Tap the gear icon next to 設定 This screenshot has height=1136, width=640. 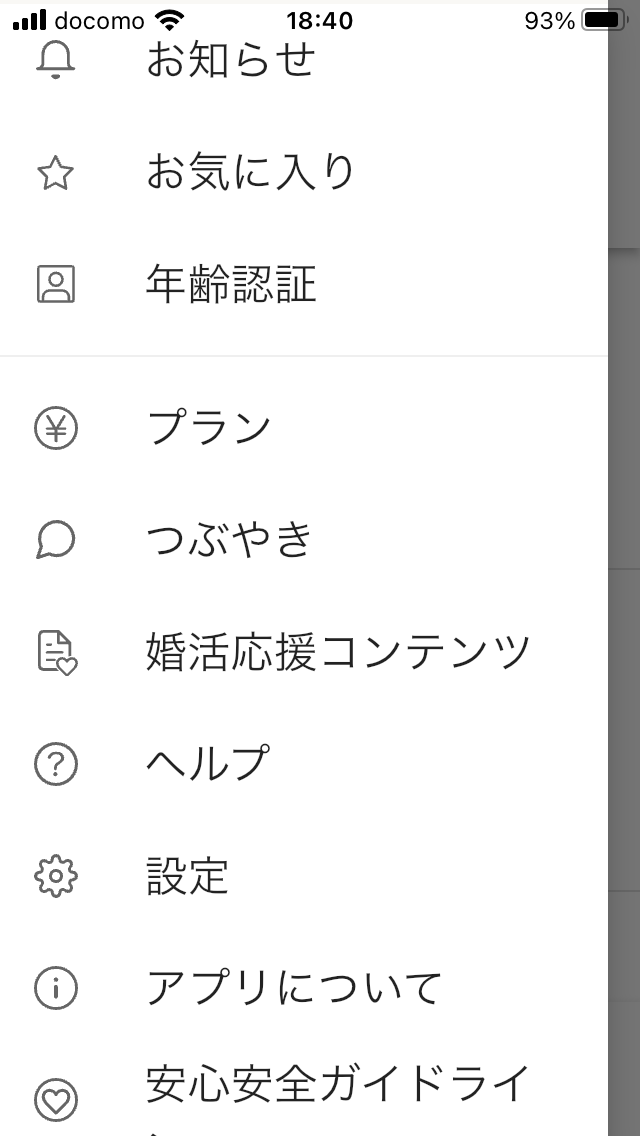pyautogui.click(x=57, y=878)
